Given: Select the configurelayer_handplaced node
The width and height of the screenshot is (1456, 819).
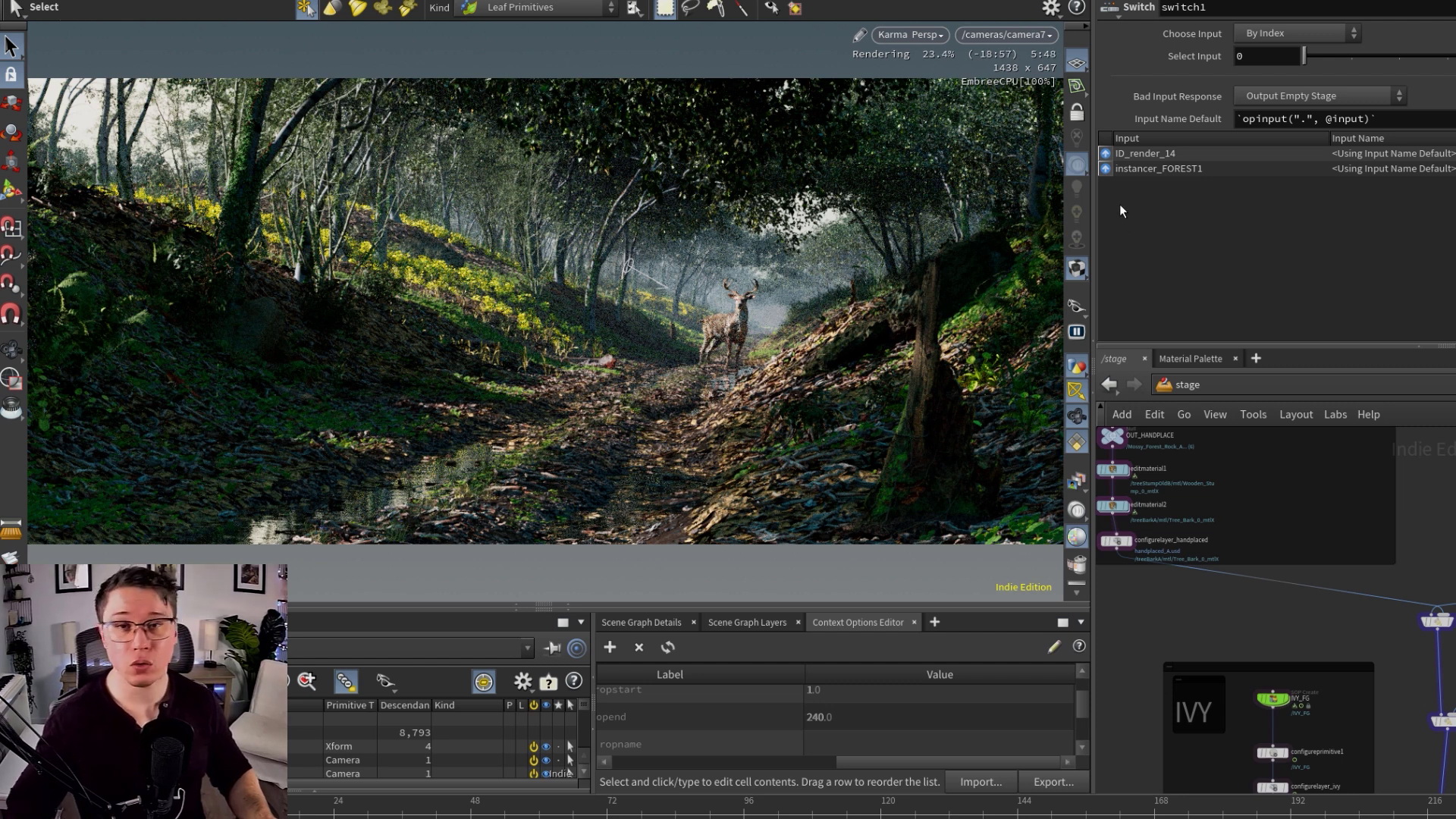Looking at the screenshot, I should click(1116, 541).
